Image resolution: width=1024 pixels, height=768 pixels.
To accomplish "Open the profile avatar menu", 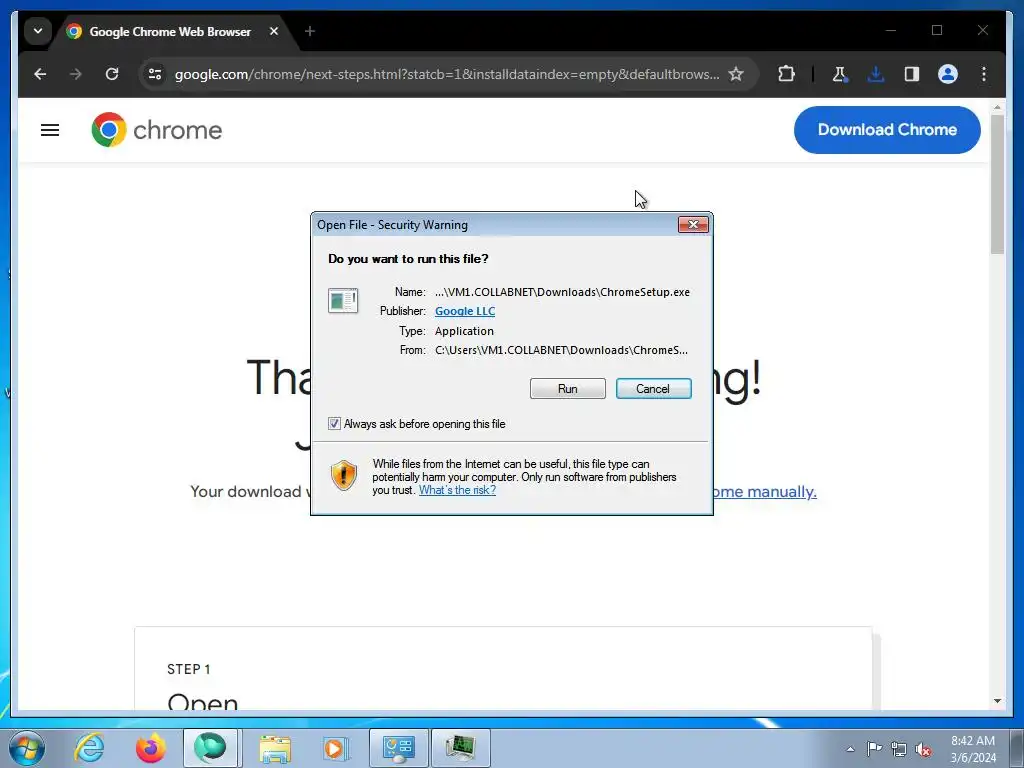I will coord(948,74).
